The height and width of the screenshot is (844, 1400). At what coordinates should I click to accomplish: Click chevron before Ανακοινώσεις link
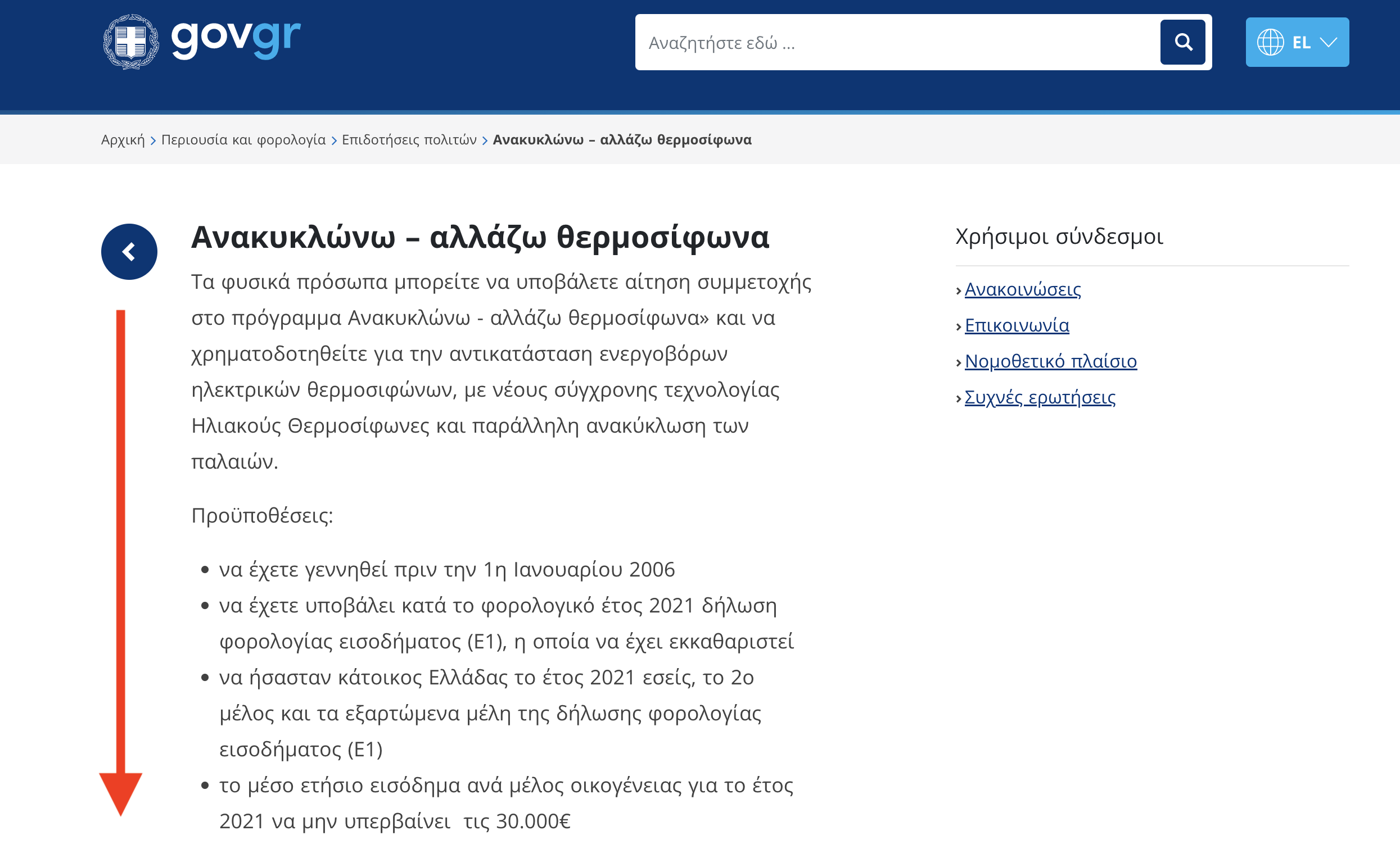959,291
